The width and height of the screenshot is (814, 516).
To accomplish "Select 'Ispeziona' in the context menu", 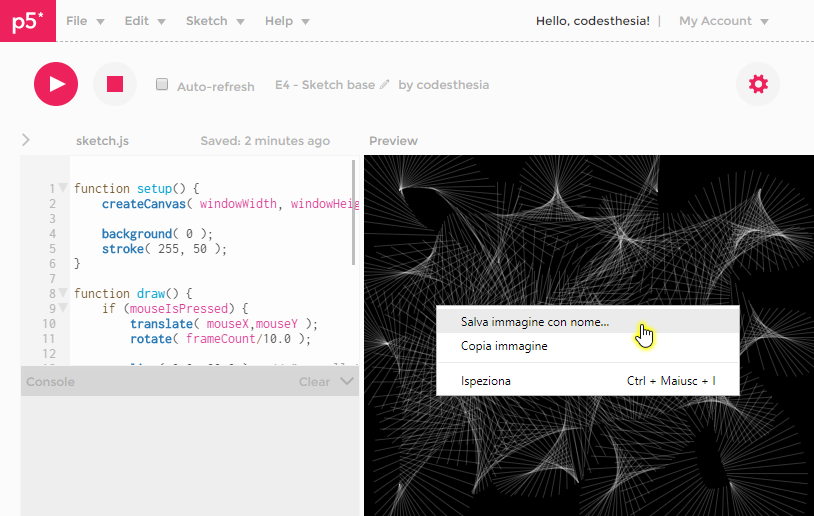I will point(486,381).
